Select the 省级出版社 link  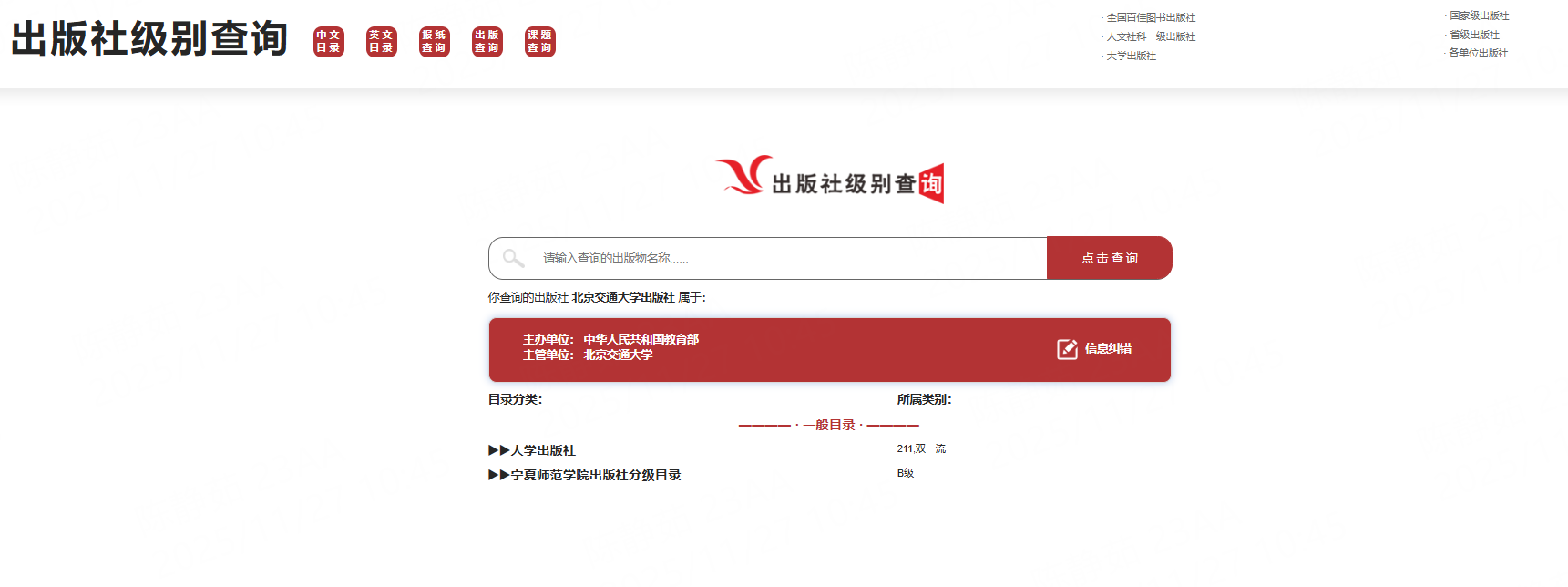pyautogui.click(x=1474, y=35)
